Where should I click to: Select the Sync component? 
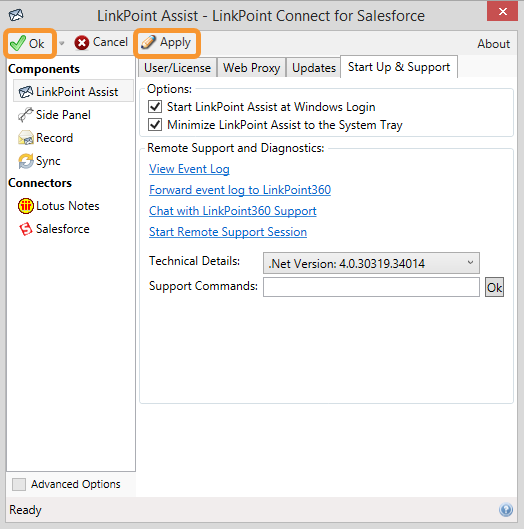[x=39, y=161]
